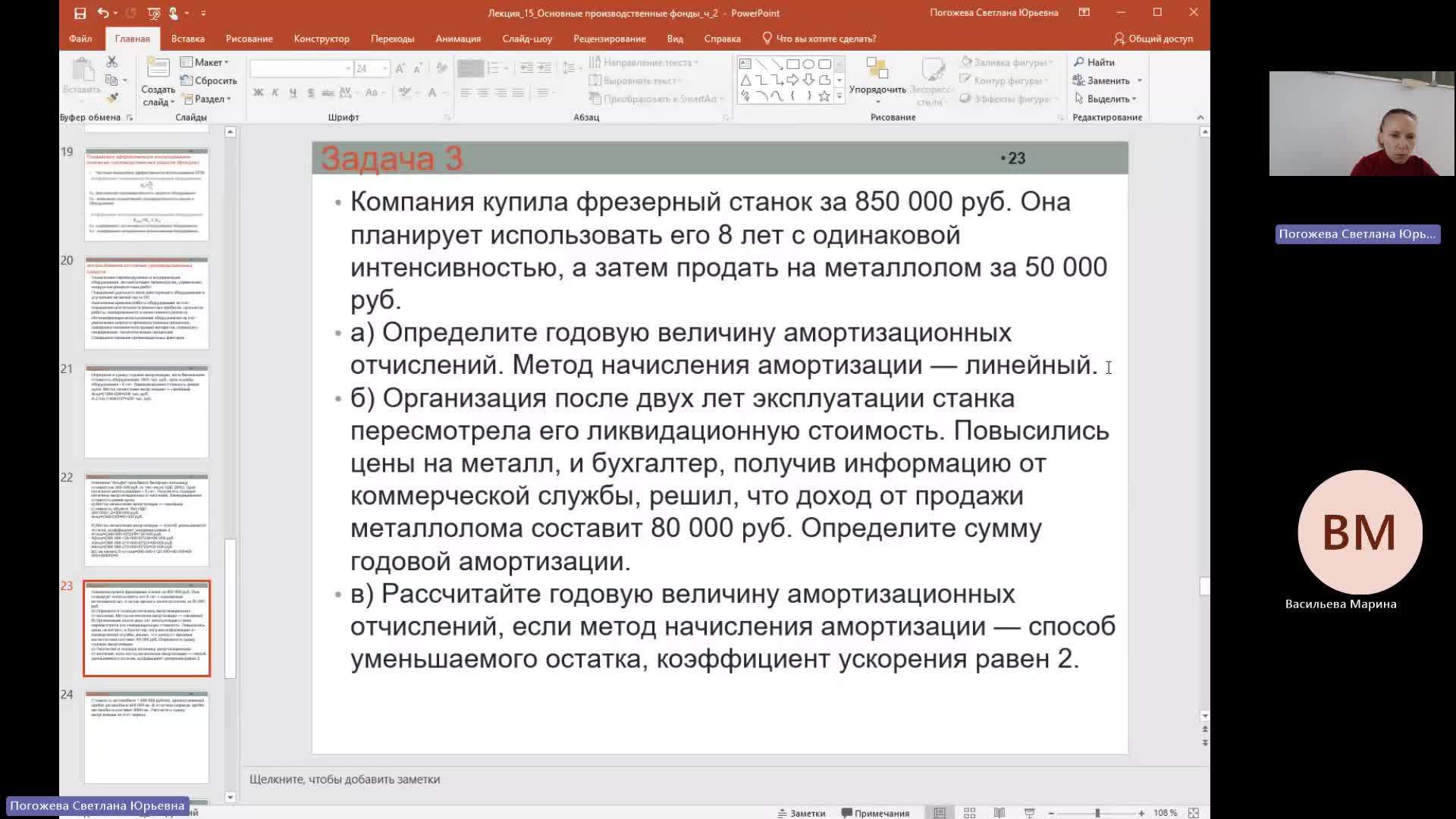Open Общий доступ sharing
The height and width of the screenshot is (819, 1456).
[x=1153, y=39]
